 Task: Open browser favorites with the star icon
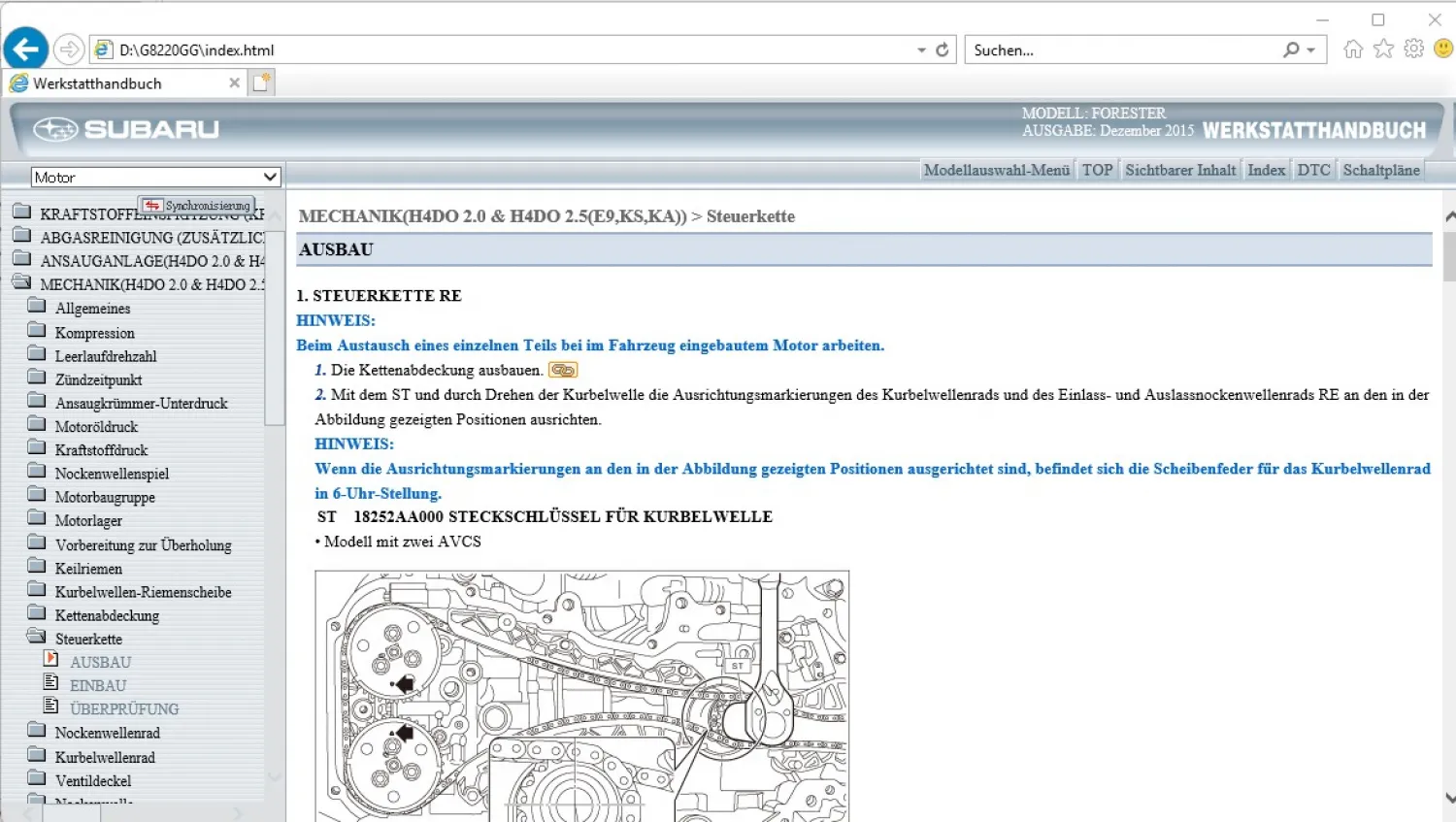[x=1383, y=48]
